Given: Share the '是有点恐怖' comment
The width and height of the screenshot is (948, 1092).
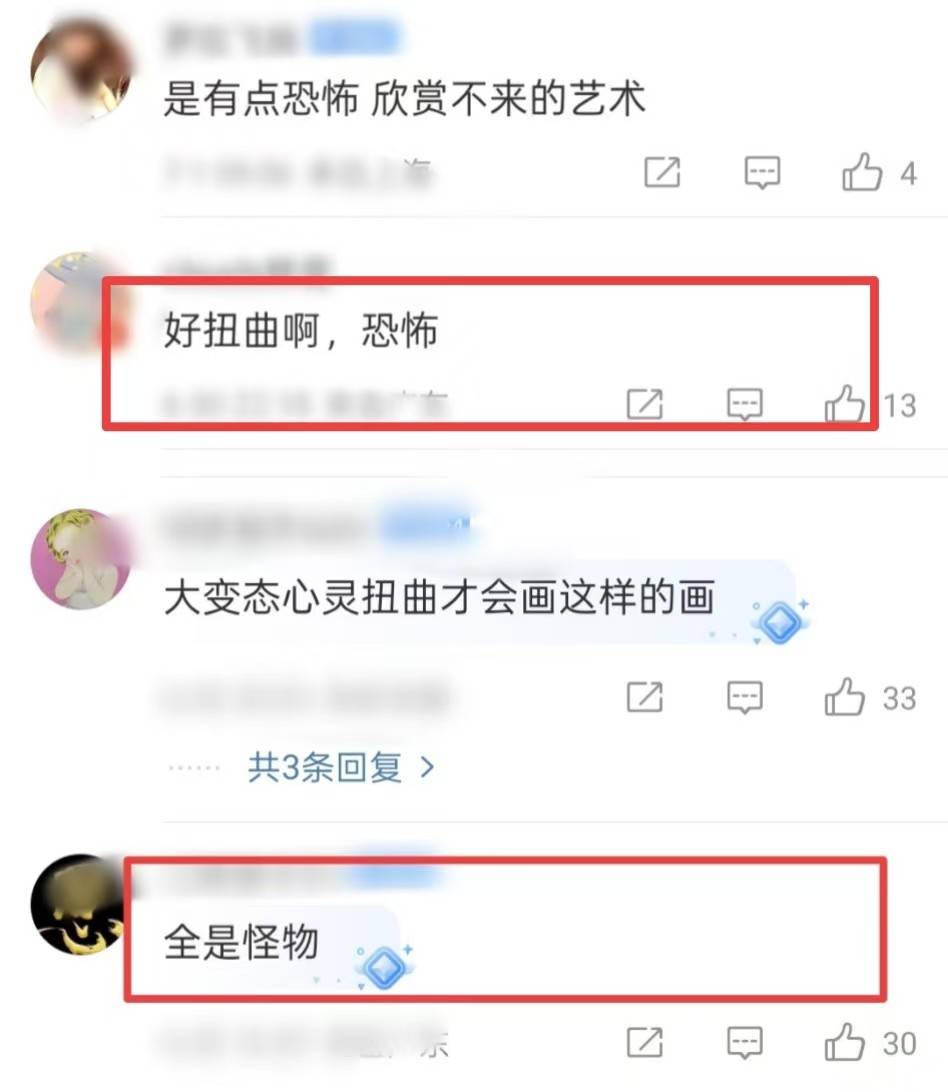Looking at the screenshot, I should [662, 172].
